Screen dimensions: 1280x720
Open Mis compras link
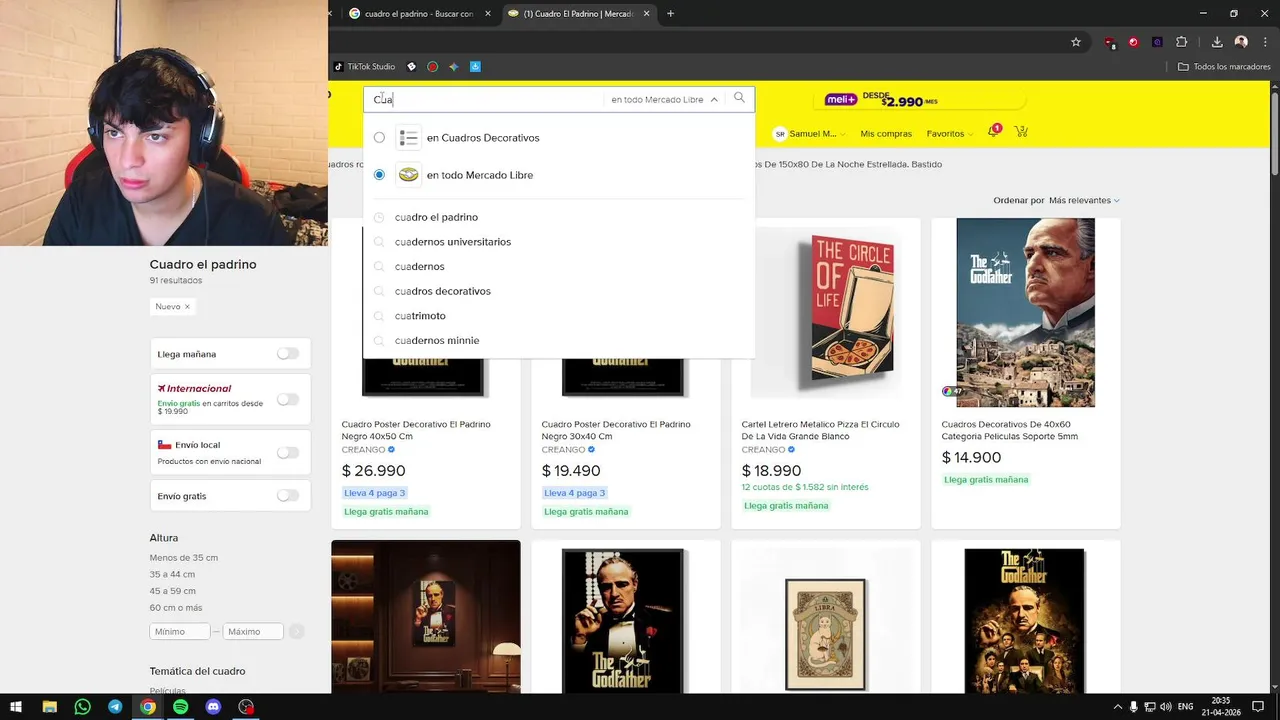[x=886, y=133]
